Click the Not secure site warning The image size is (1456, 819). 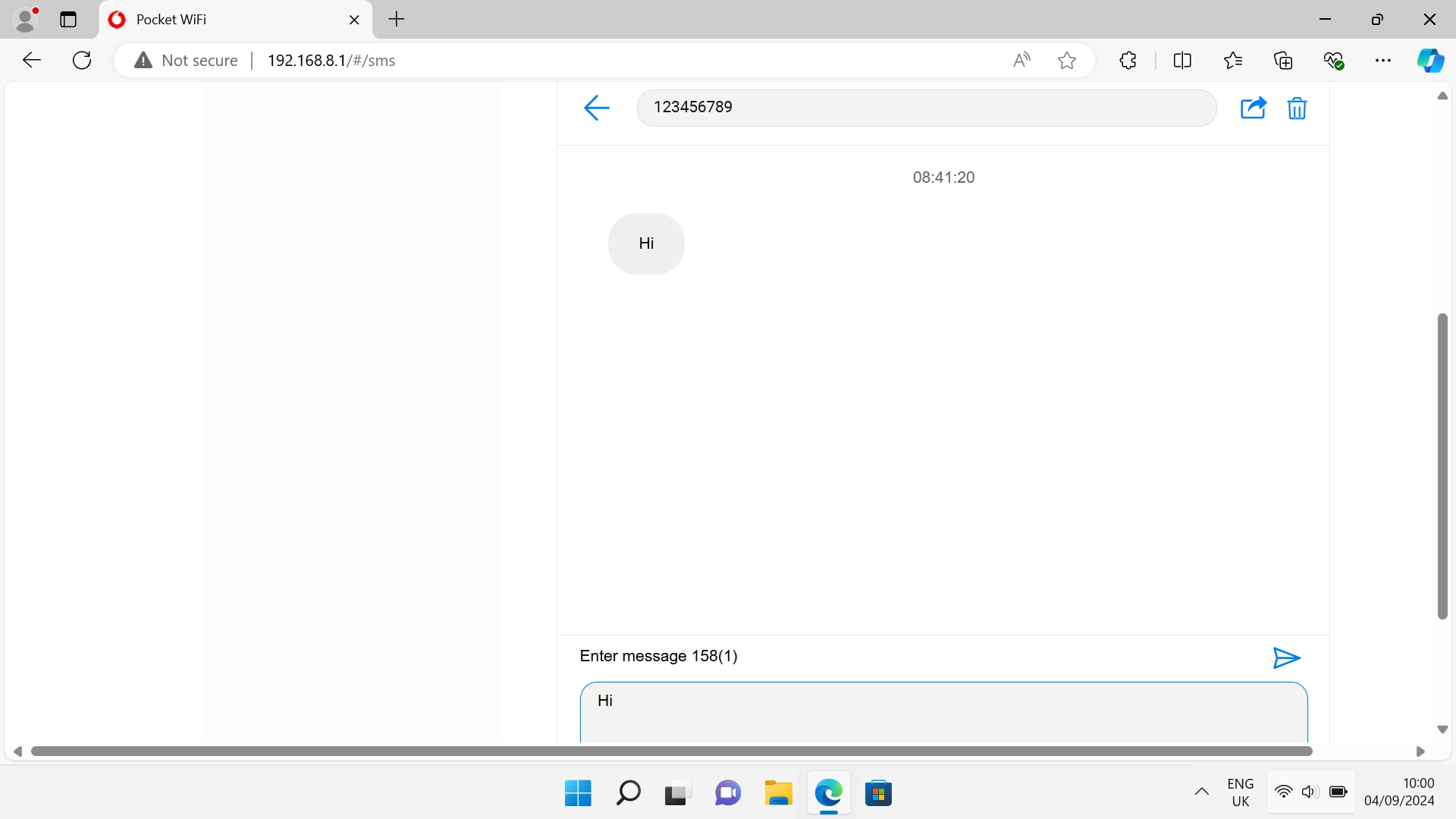tap(184, 60)
